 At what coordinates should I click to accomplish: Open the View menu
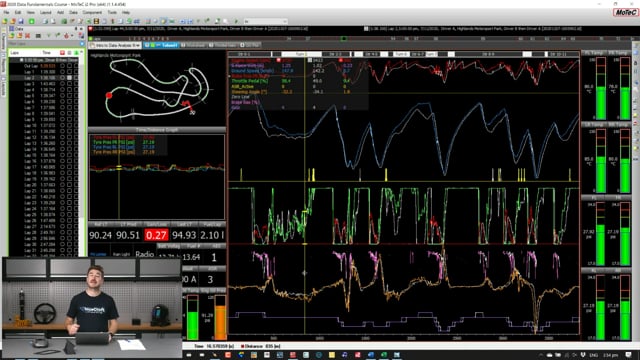point(31,13)
